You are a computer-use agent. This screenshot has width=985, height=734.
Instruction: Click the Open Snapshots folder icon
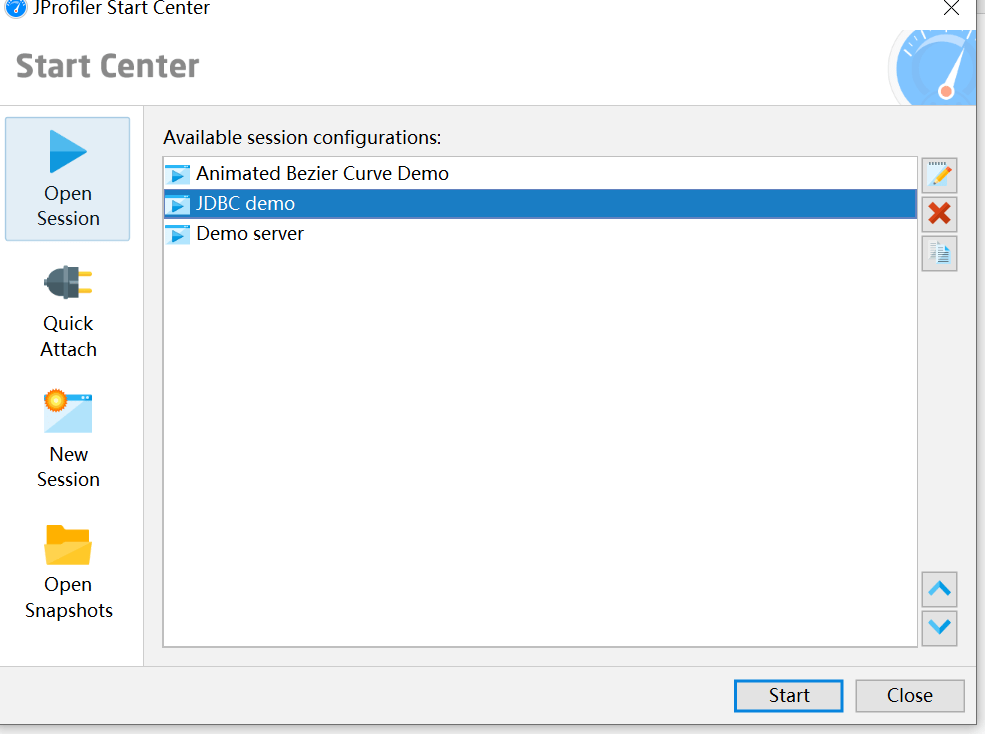[68, 544]
